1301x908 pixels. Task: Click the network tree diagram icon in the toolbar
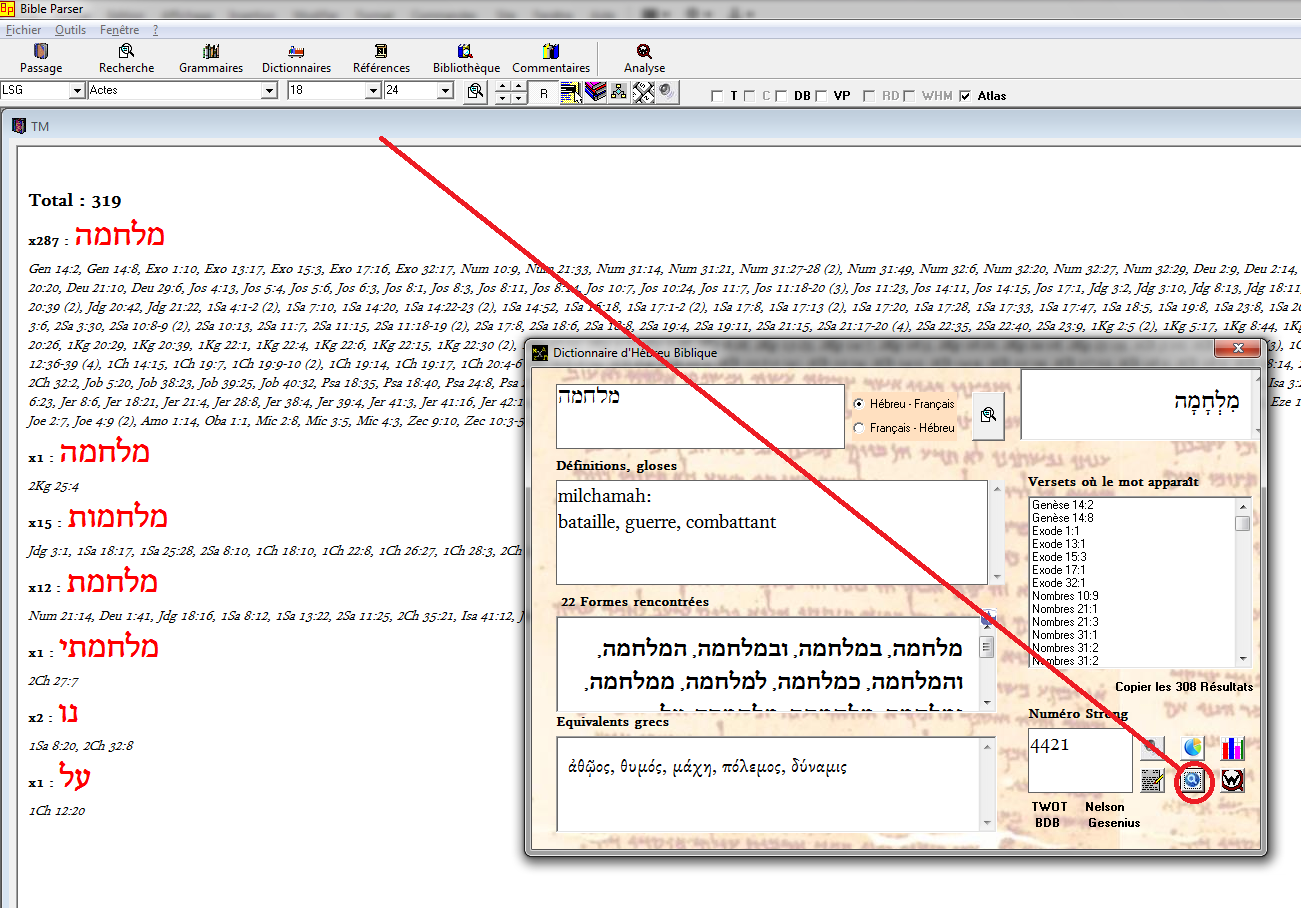619,92
